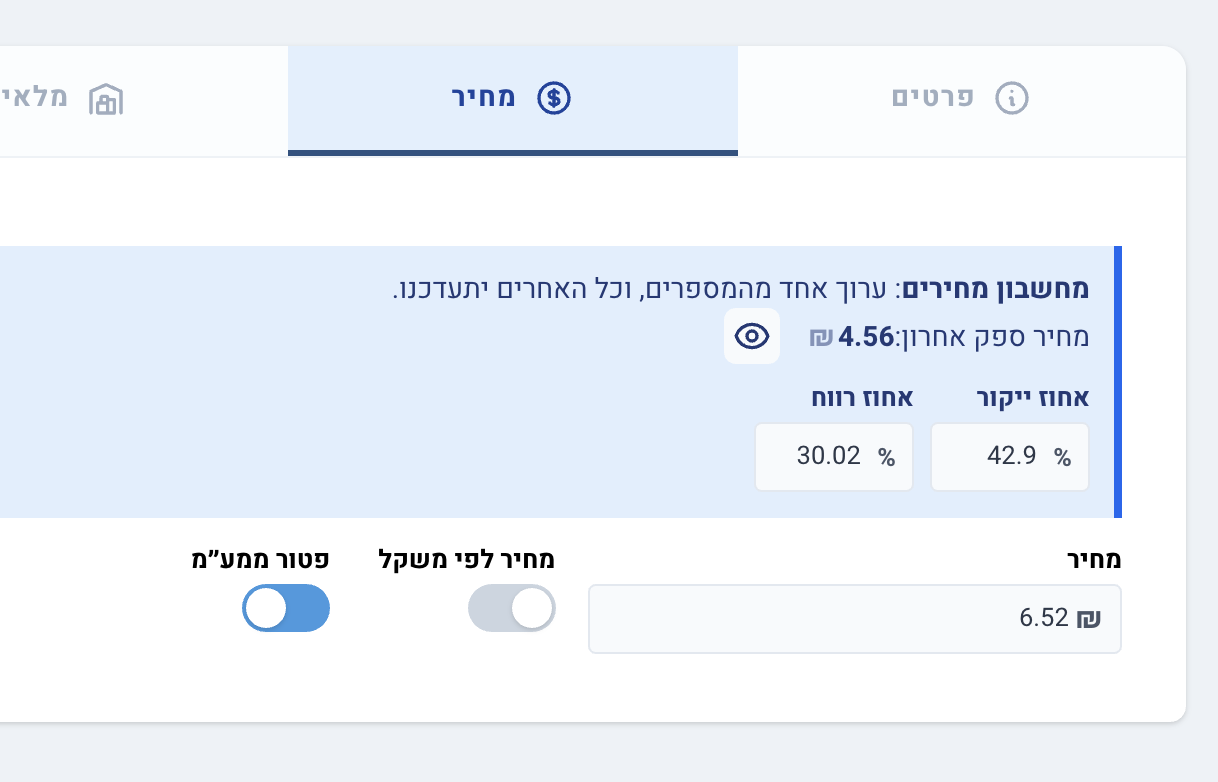
Task: Click the percent symbol in the אחוז רווח field
Action: pos(886,457)
